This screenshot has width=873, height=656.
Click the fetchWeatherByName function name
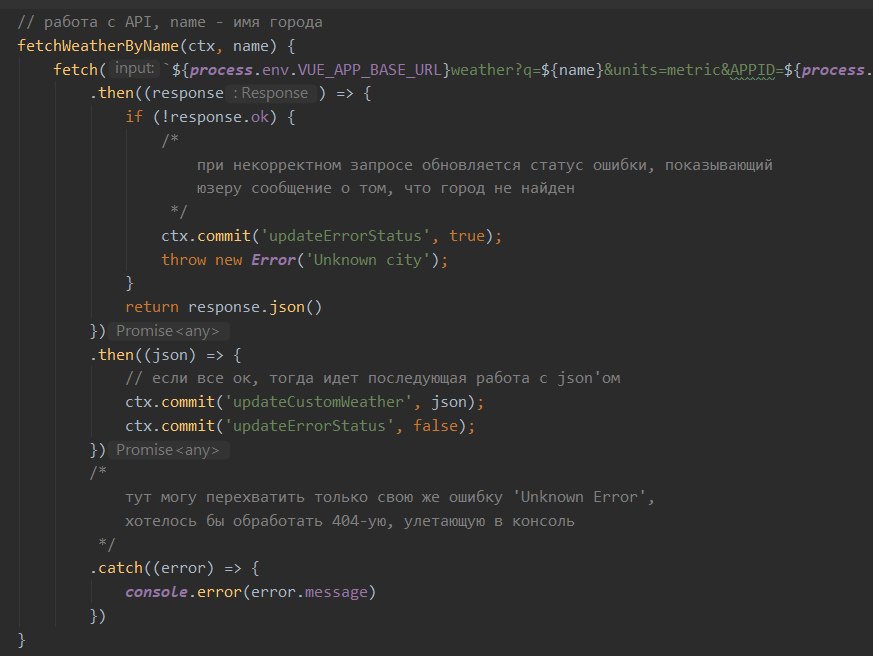pyautogui.click(x=98, y=46)
